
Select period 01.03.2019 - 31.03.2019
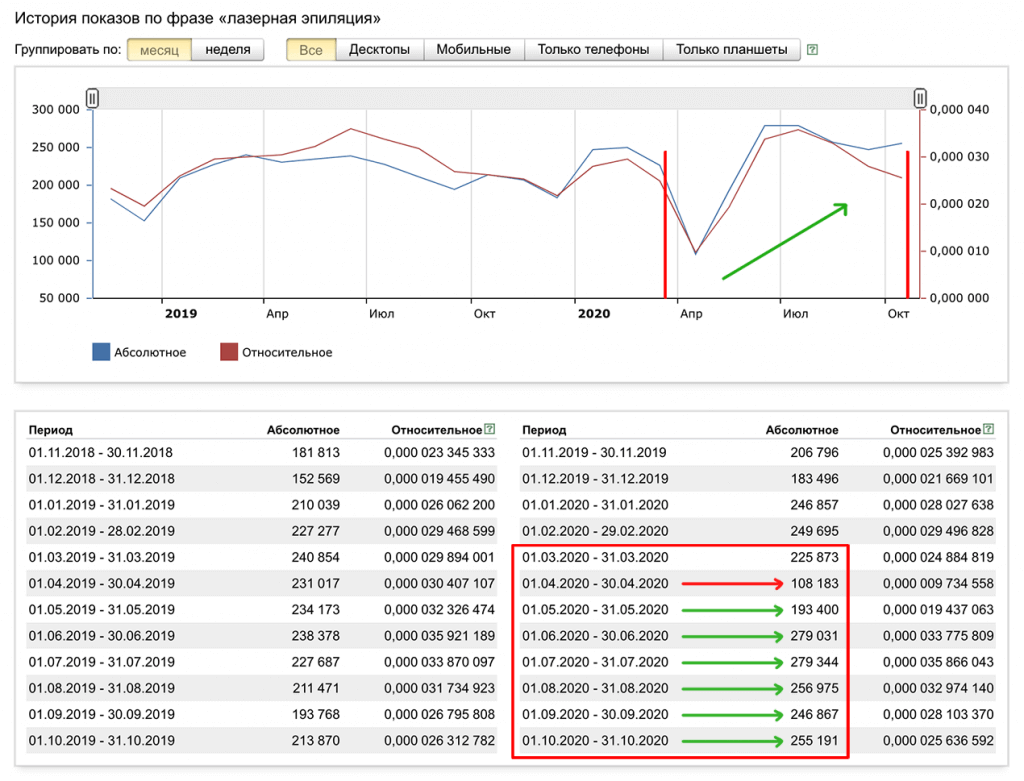point(101,557)
